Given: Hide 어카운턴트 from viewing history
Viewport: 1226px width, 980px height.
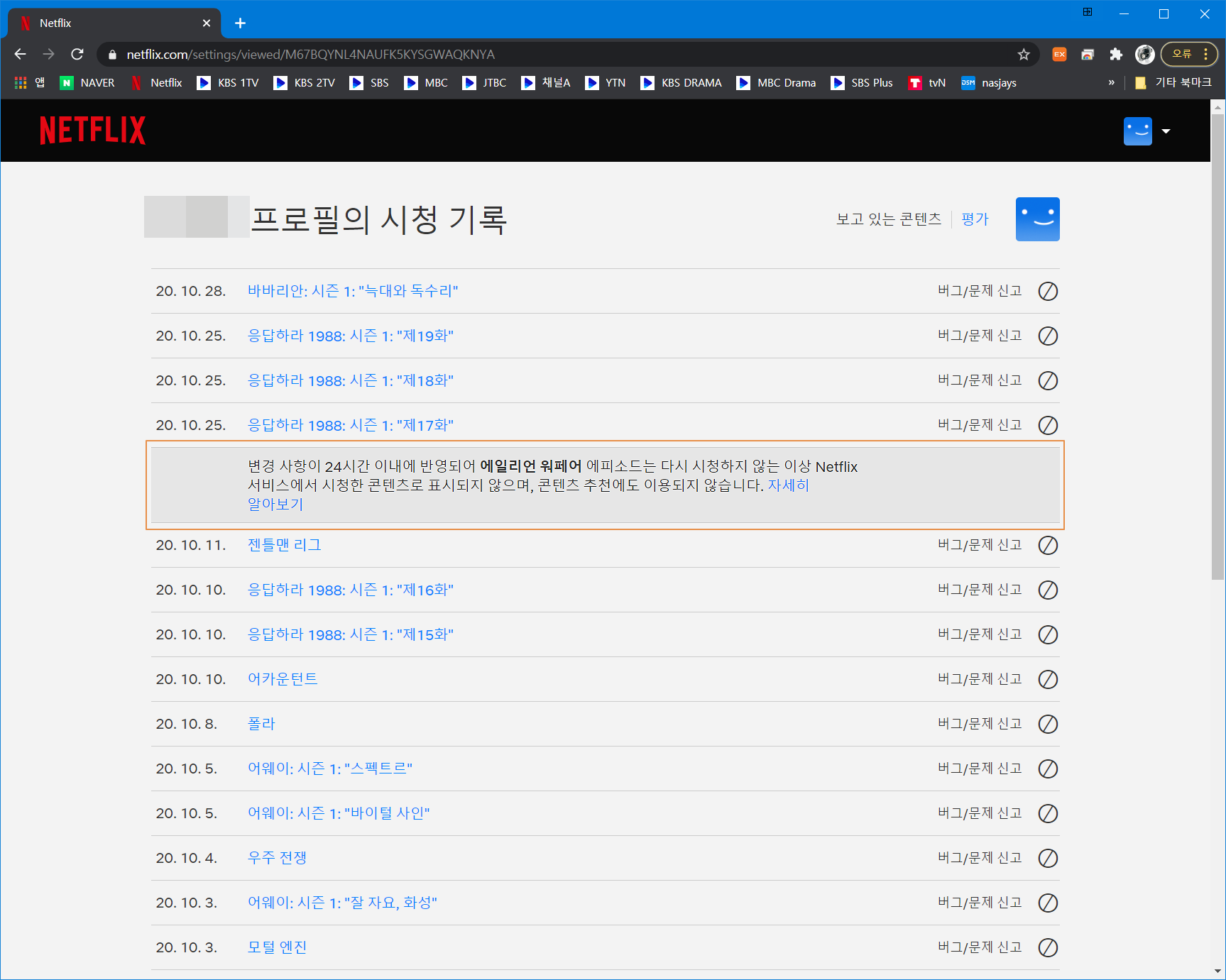Looking at the screenshot, I should click(1048, 679).
